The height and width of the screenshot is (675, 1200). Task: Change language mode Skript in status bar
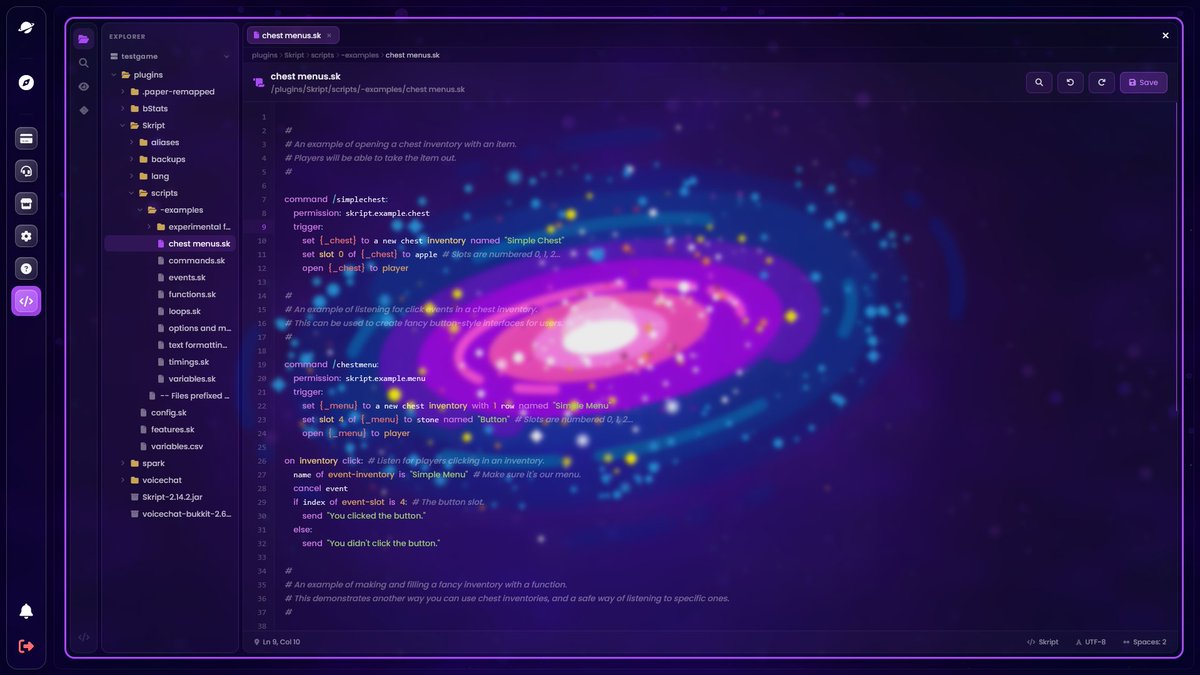click(x=1043, y=642)
